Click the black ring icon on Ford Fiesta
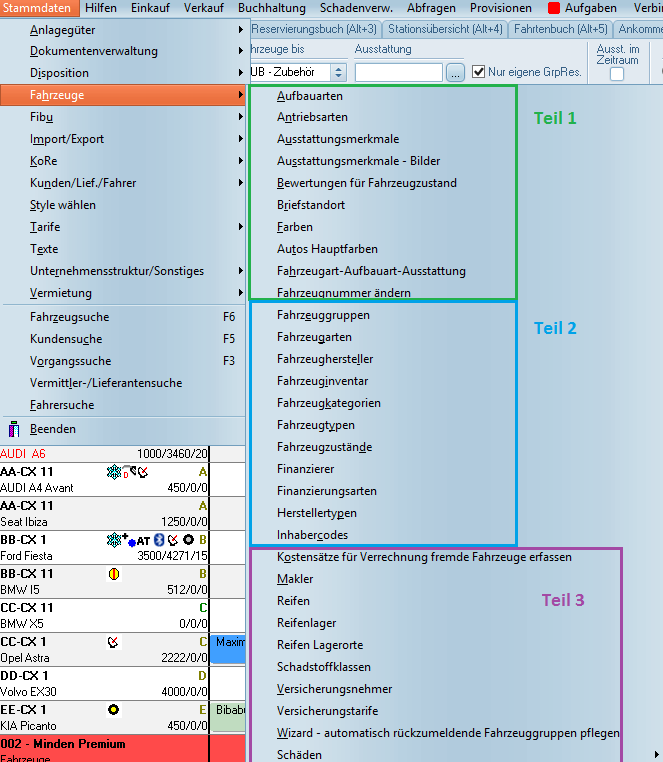663x762 pixels. pos(188,540)
